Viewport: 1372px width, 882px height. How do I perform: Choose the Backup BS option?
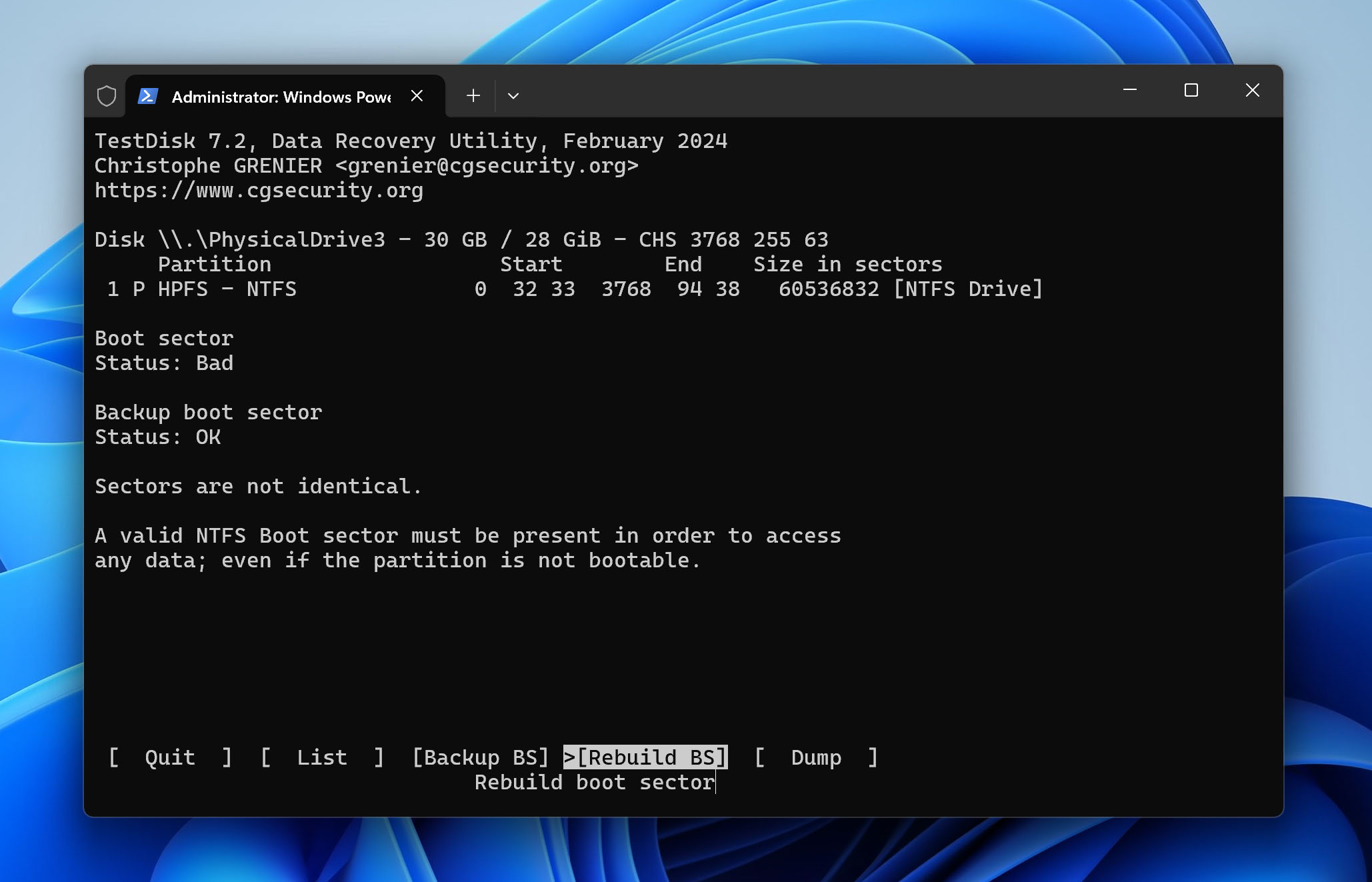pyautogui.click(x=481, y=757)
